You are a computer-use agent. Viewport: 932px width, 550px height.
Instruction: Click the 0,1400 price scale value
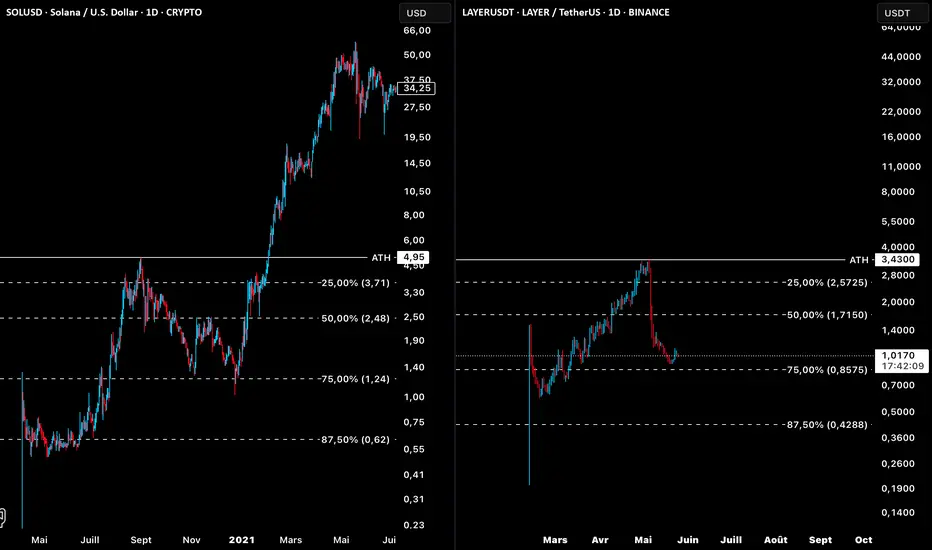(x=898, y=513)
